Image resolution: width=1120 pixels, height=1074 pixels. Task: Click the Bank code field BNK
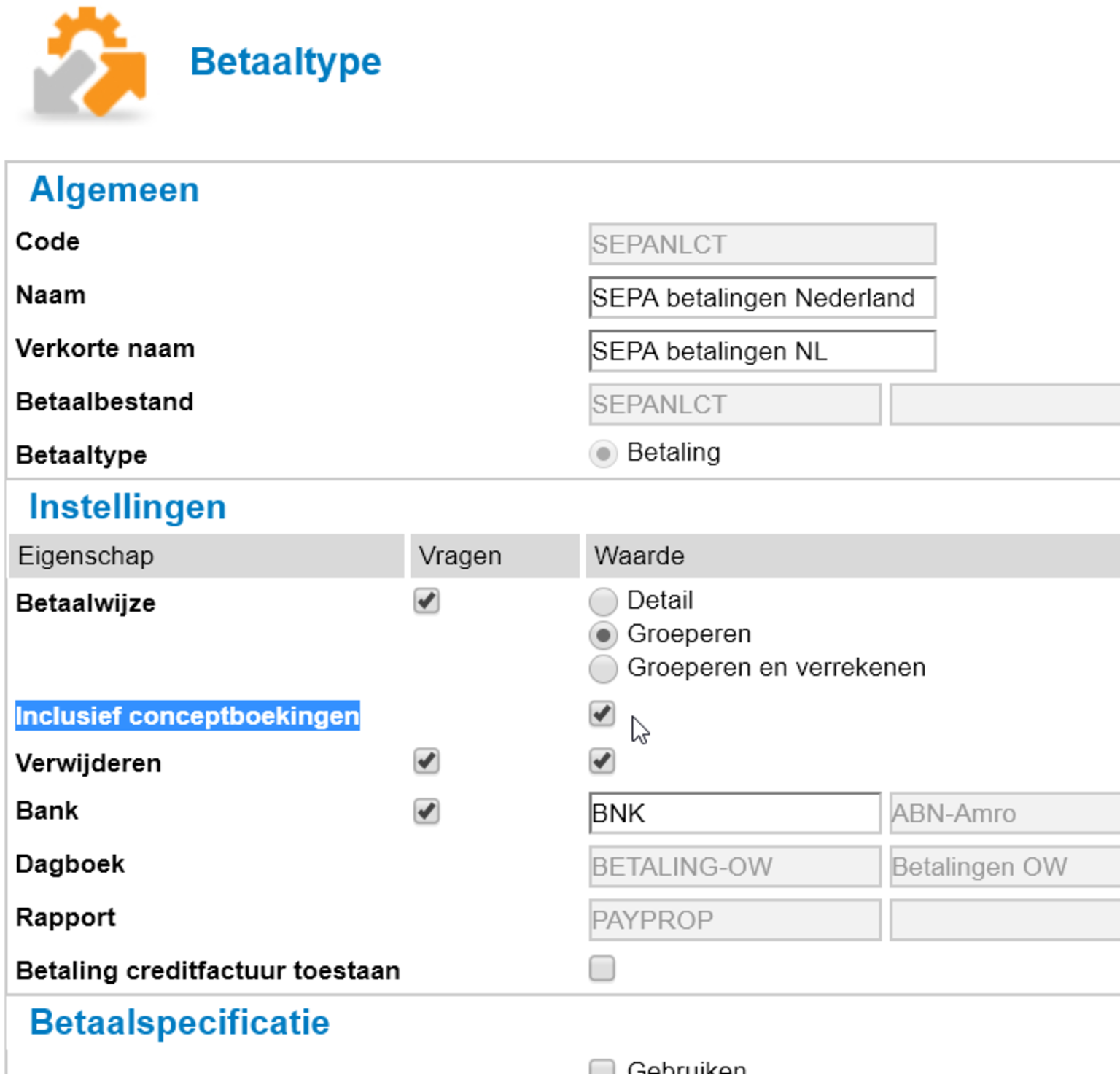pos(734,814)
